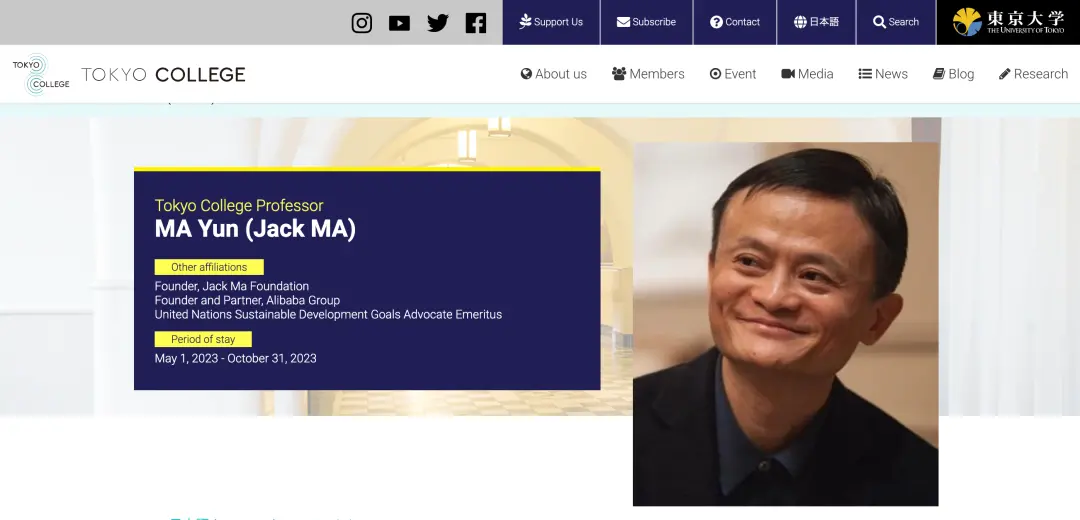Select the Event menu item
The width and height of the screenshot is (1080, 520).
tap(733, 74)
